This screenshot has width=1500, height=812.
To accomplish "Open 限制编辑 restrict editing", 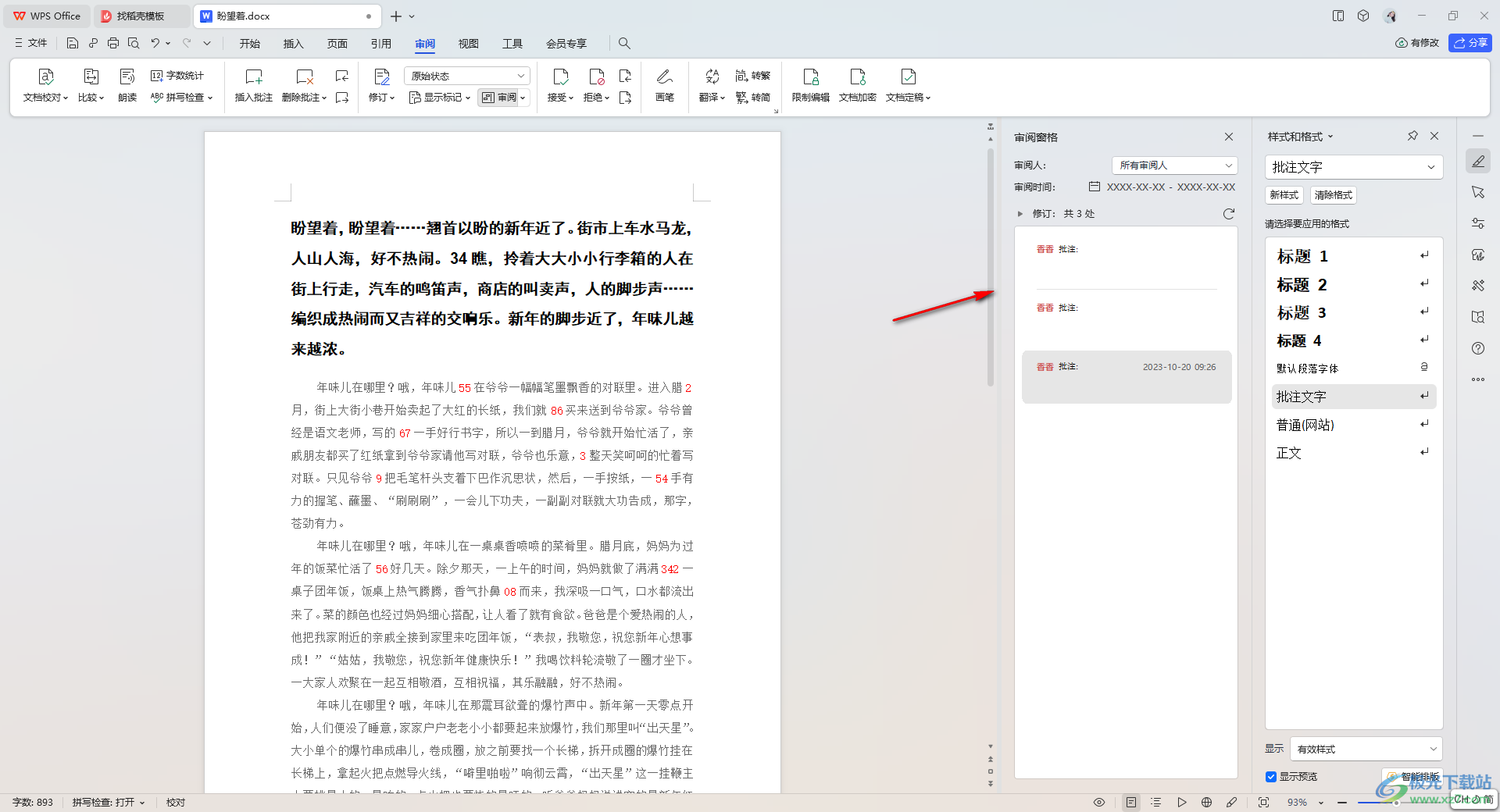I will (811, 85).
